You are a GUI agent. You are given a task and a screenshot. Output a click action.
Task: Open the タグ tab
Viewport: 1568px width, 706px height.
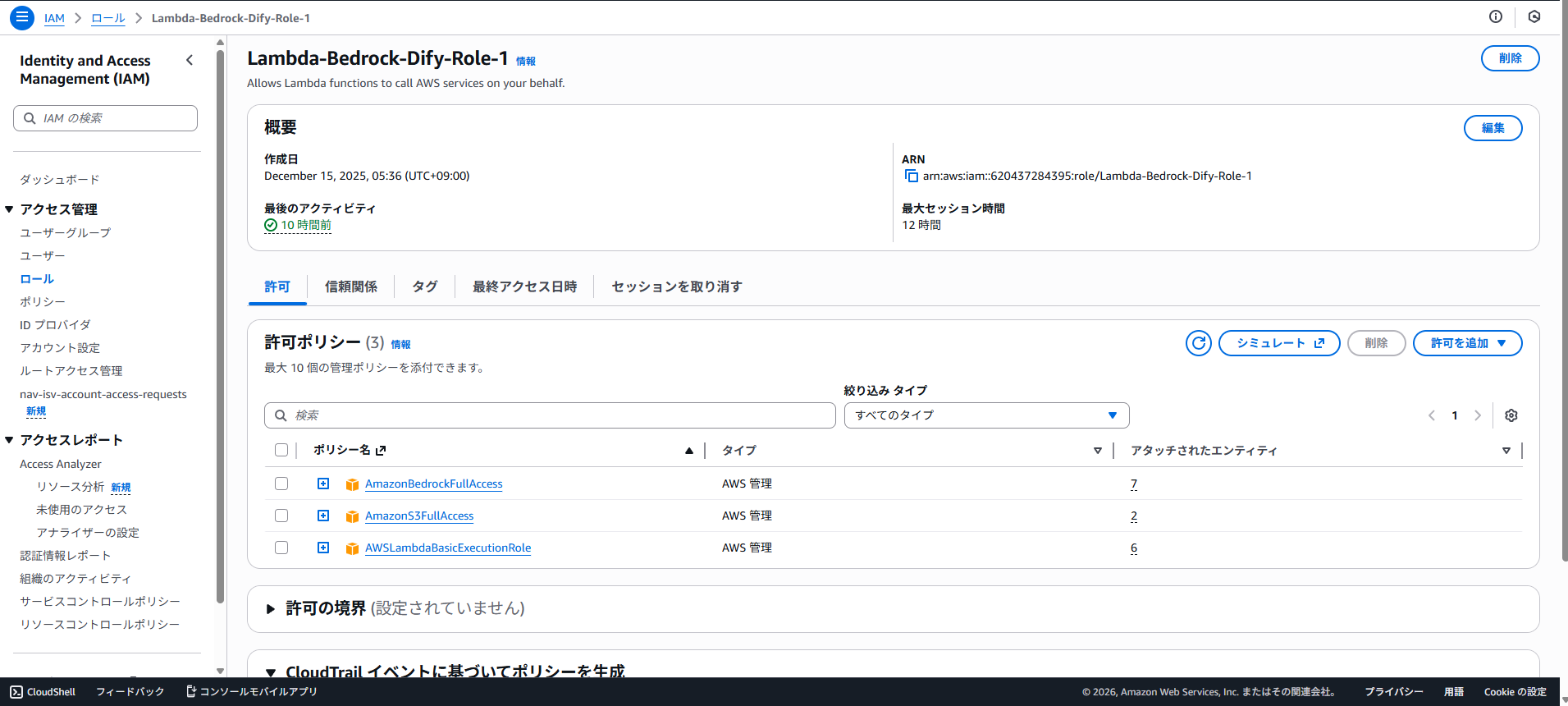click(424, 287)
